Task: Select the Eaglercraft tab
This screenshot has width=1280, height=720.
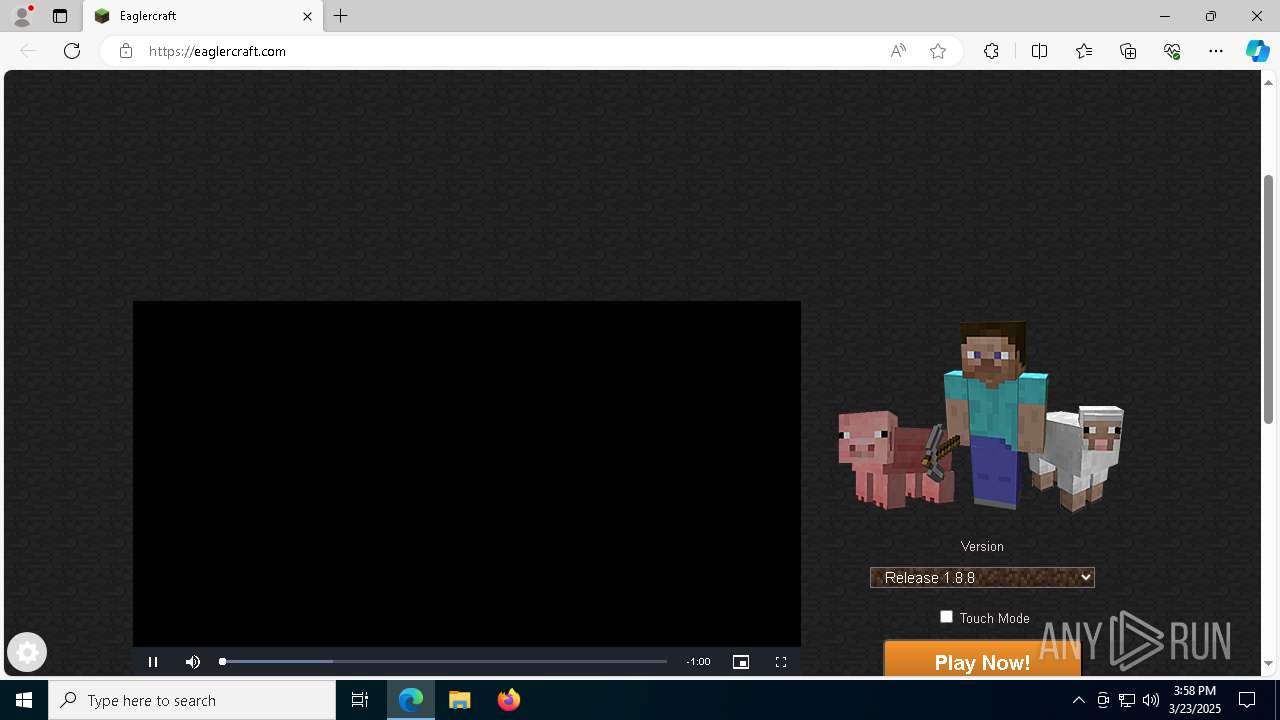Action: [x=203, y=16]
